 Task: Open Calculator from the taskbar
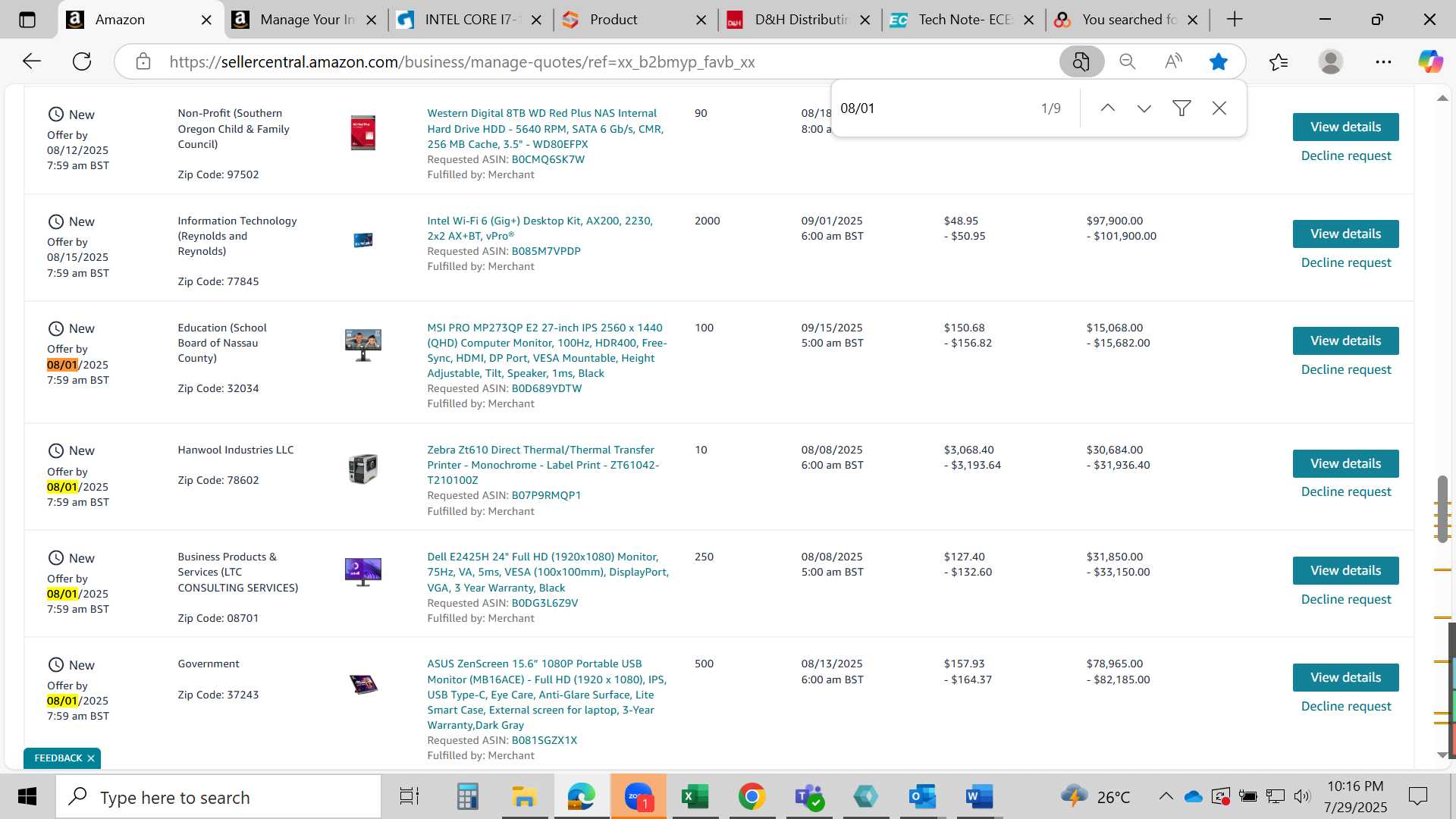point(467,796)
